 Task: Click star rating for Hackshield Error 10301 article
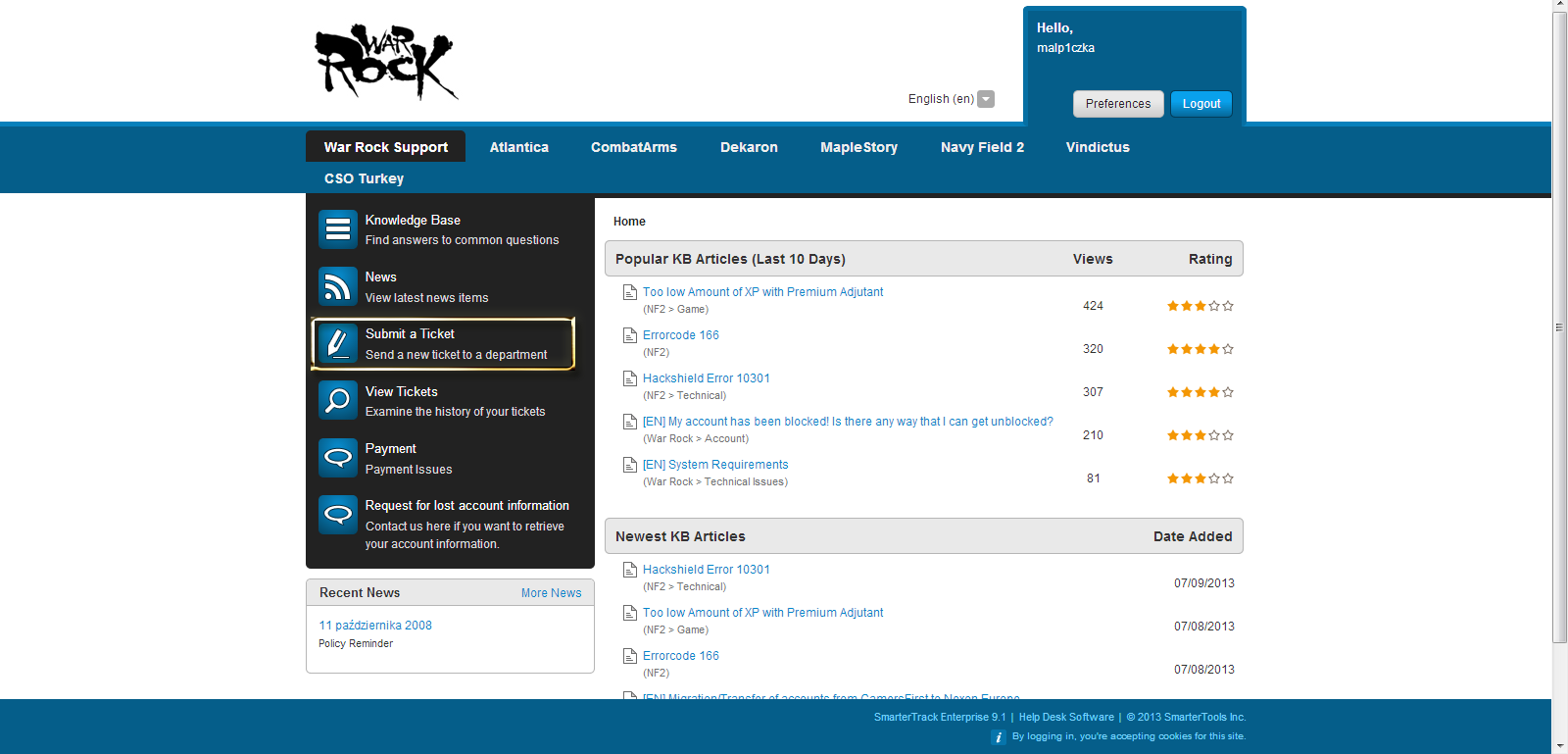click(1200, 392)
